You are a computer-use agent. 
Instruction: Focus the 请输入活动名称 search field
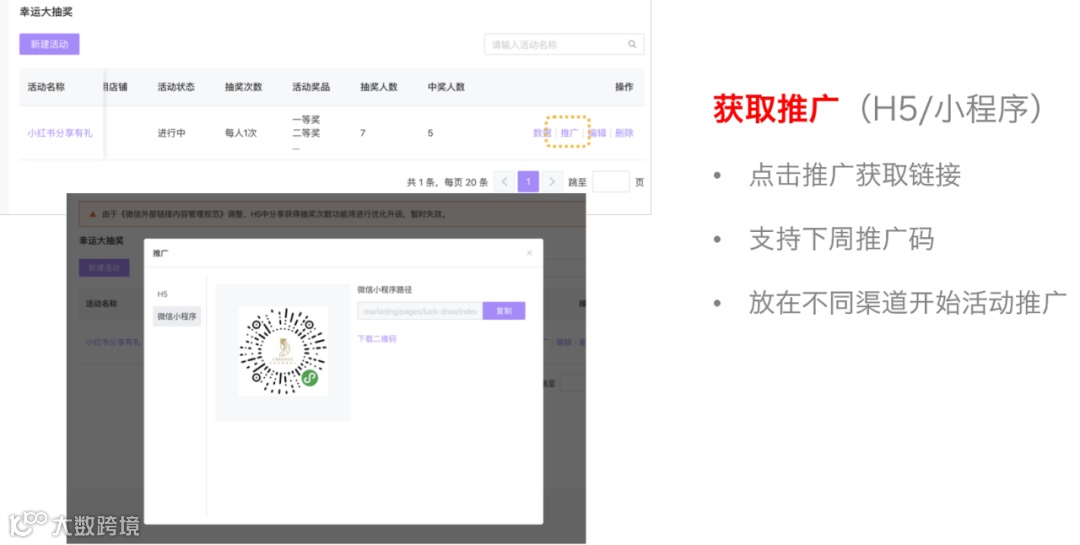click(x=564, y=44)
